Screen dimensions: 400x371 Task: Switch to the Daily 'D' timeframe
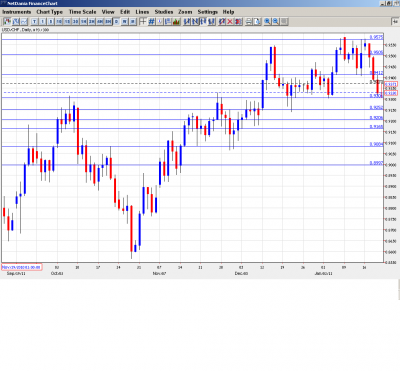[116, 22]
